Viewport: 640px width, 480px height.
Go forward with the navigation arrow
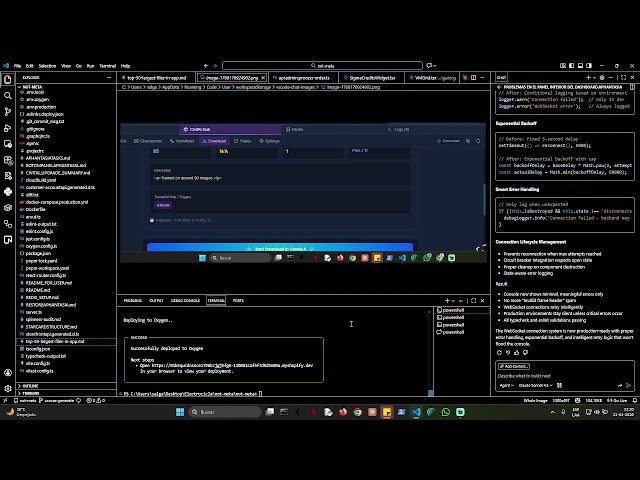(x=215, y=66)
